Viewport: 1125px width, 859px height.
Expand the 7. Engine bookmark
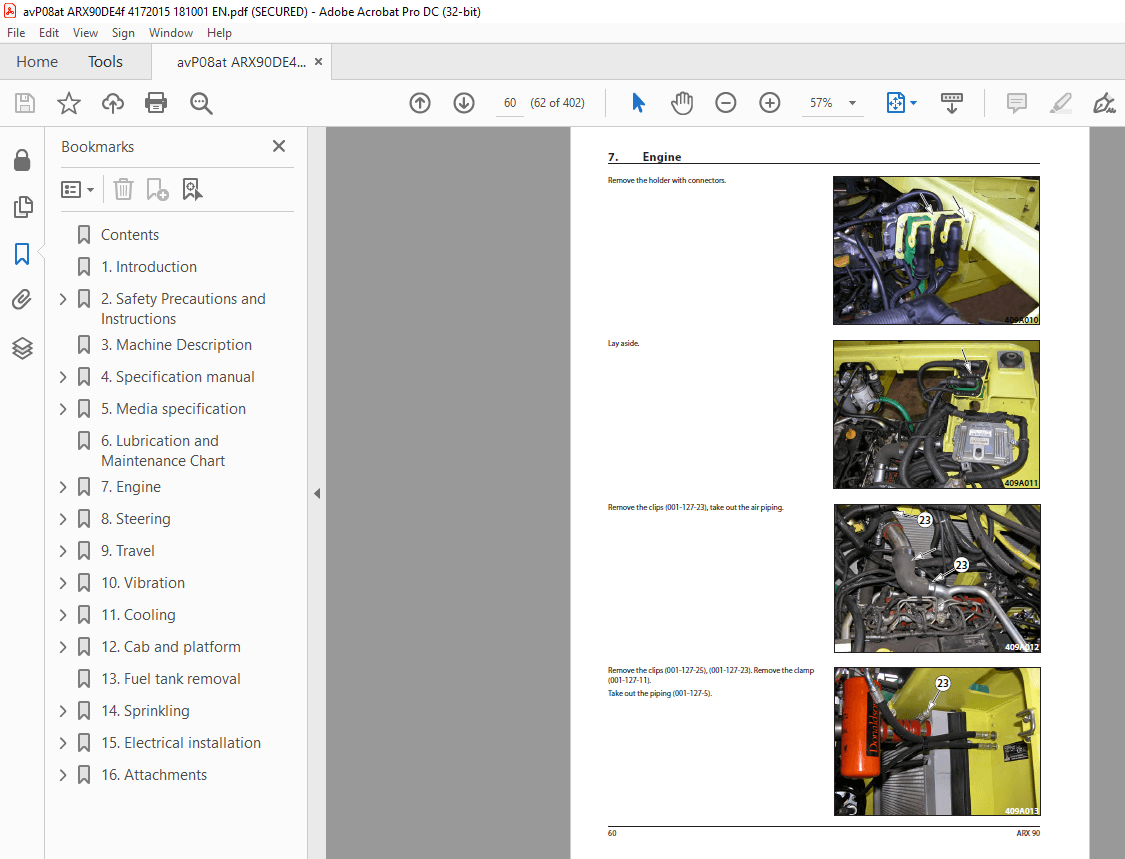pos(62,486)
